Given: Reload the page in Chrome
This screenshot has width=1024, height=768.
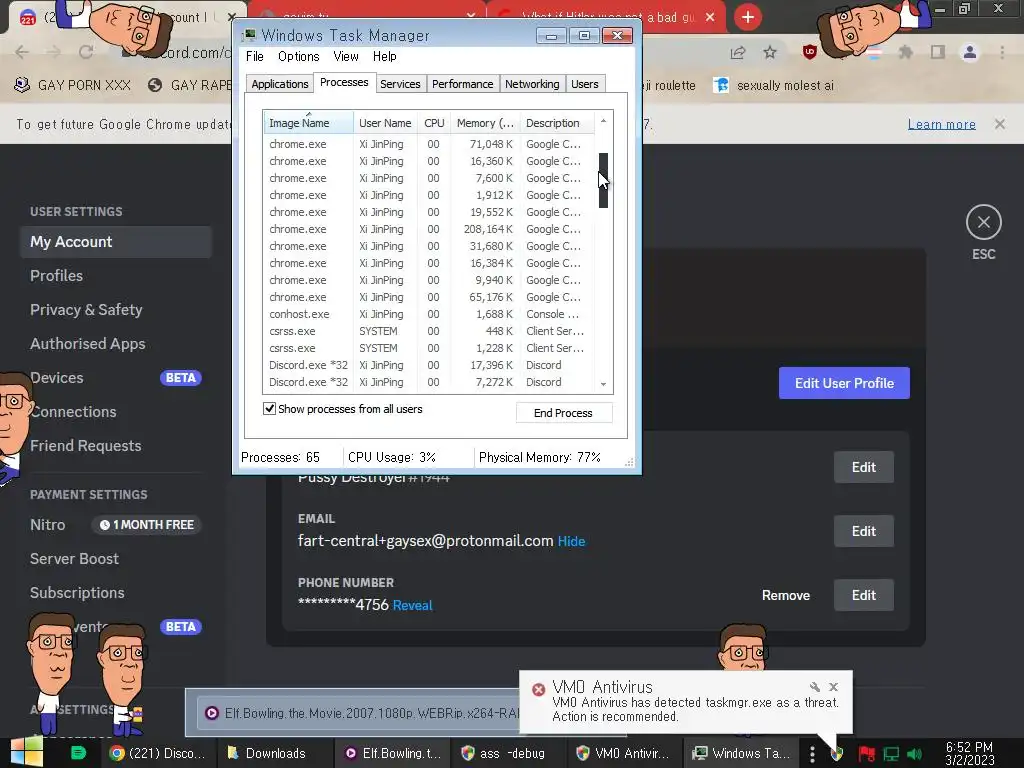Looking at the screenshot, I should point(86,52).
